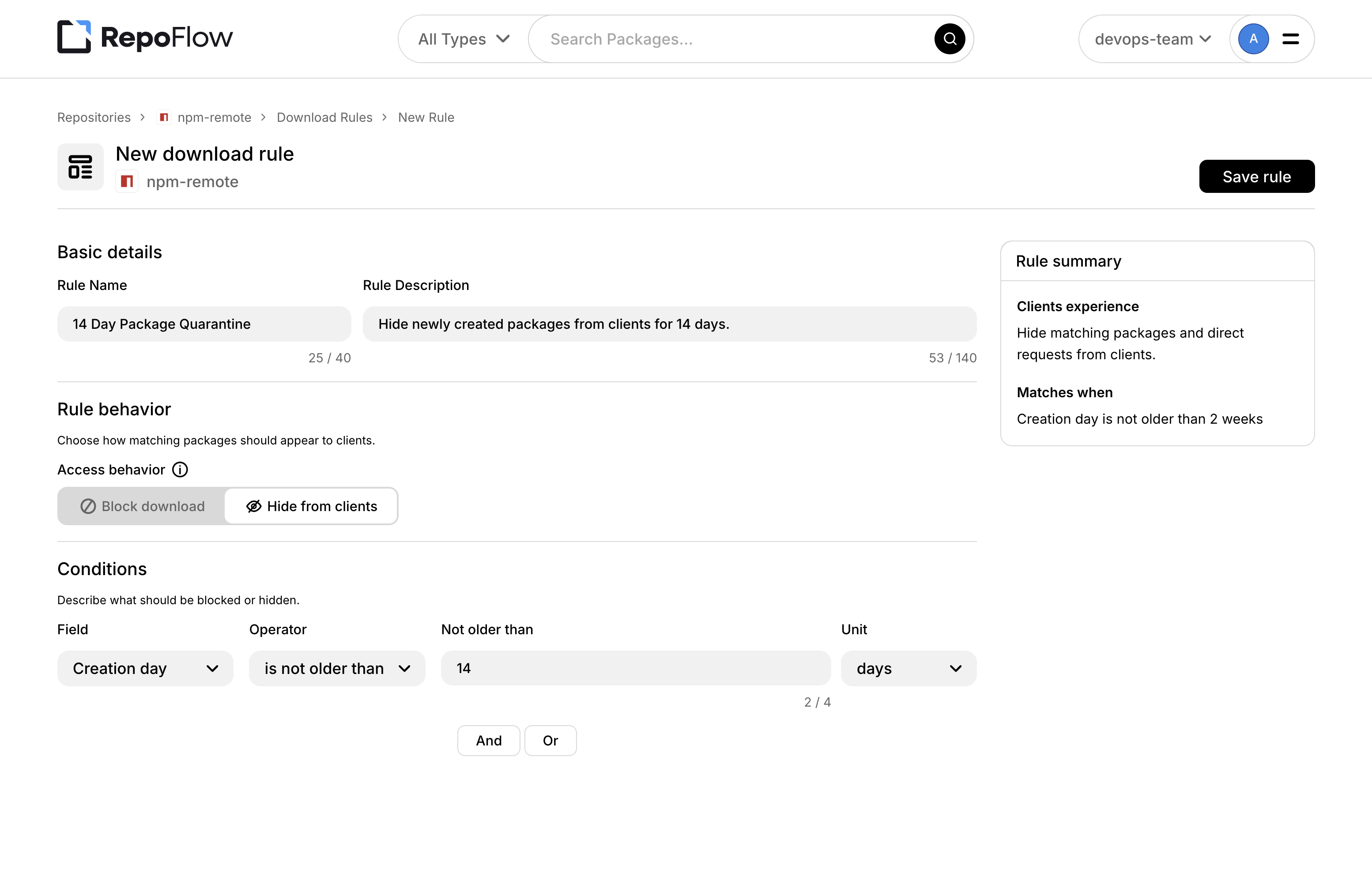Open the All Types dropdown
This screenshot has height=888, width=1372.
[x=464, y=39]
